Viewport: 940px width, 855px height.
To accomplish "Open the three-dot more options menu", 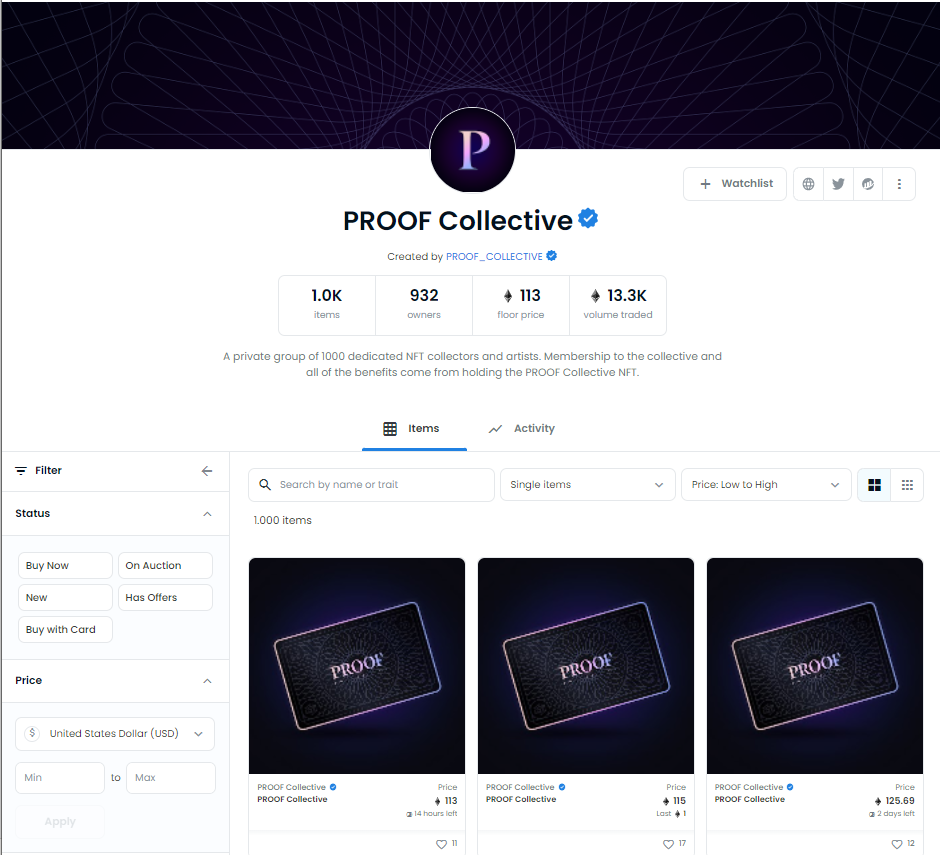I will tap(899, 184).
